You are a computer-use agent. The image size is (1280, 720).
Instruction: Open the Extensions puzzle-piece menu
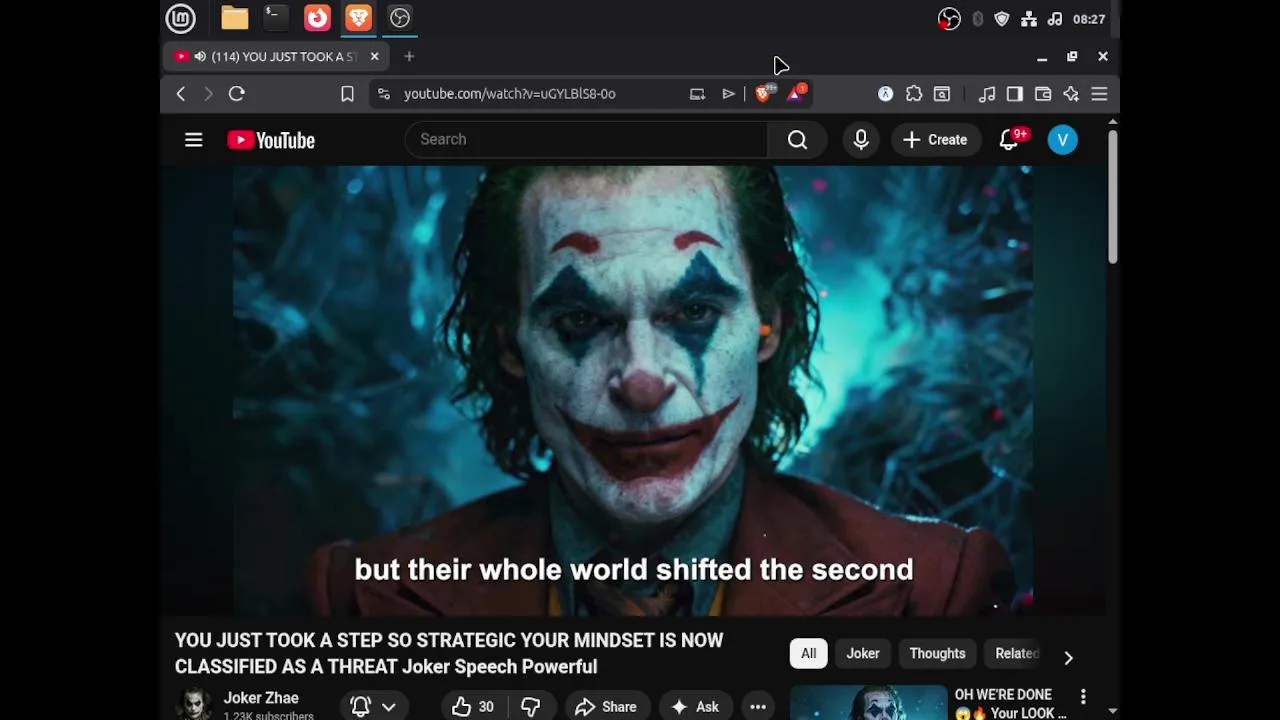click(913, 94)
